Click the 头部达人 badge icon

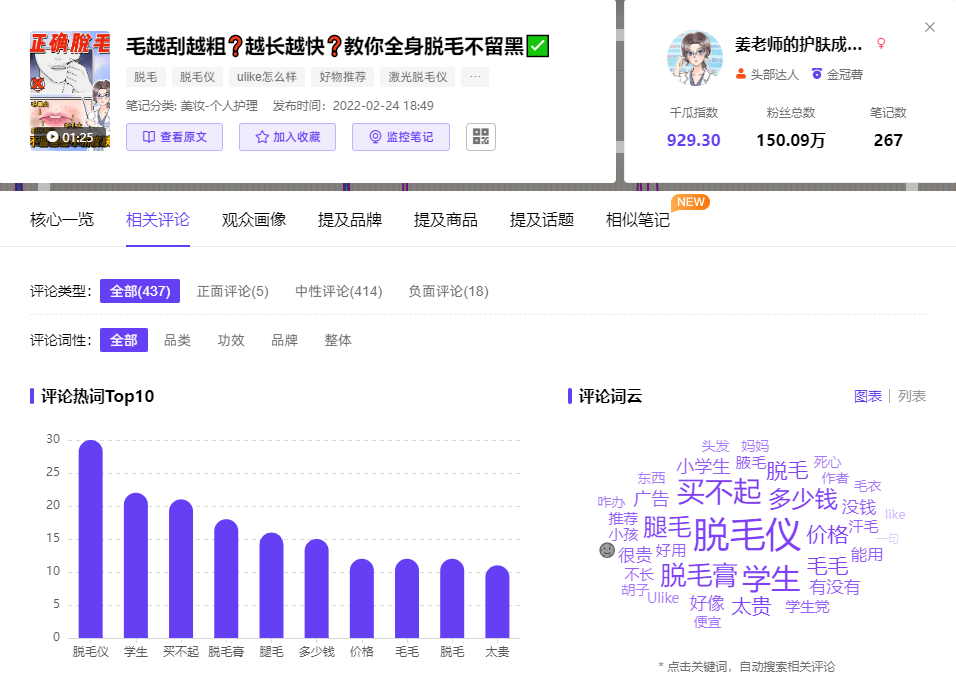pyautogui.click(x=741, y=74)
